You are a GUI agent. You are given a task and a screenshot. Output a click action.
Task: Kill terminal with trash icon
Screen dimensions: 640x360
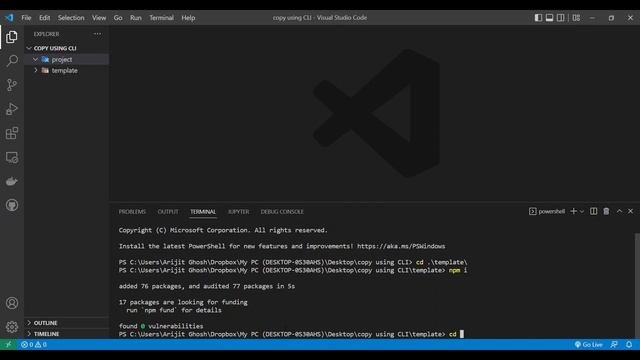(x=606, y=211)
